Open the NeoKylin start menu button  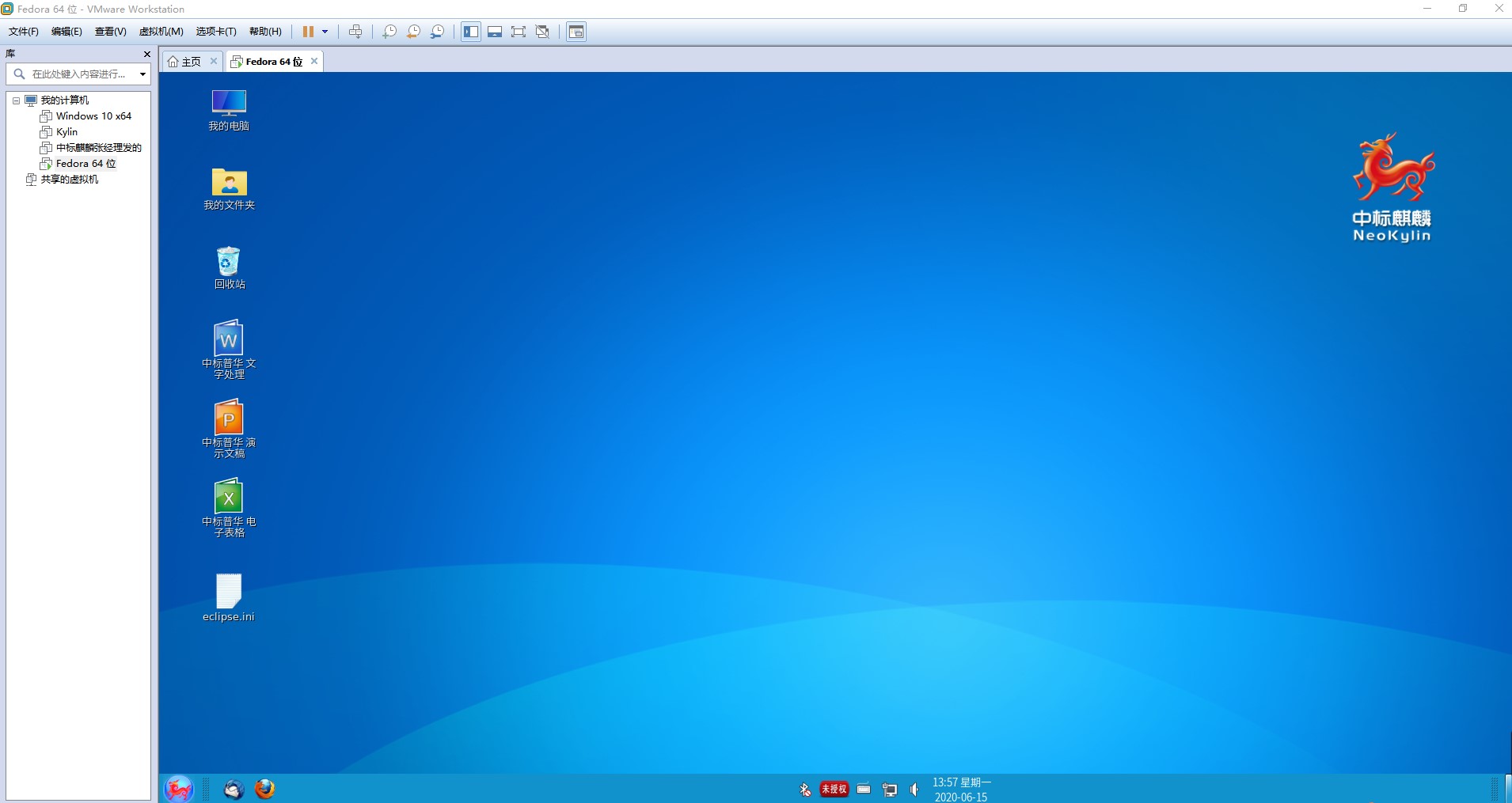[179, 789]
